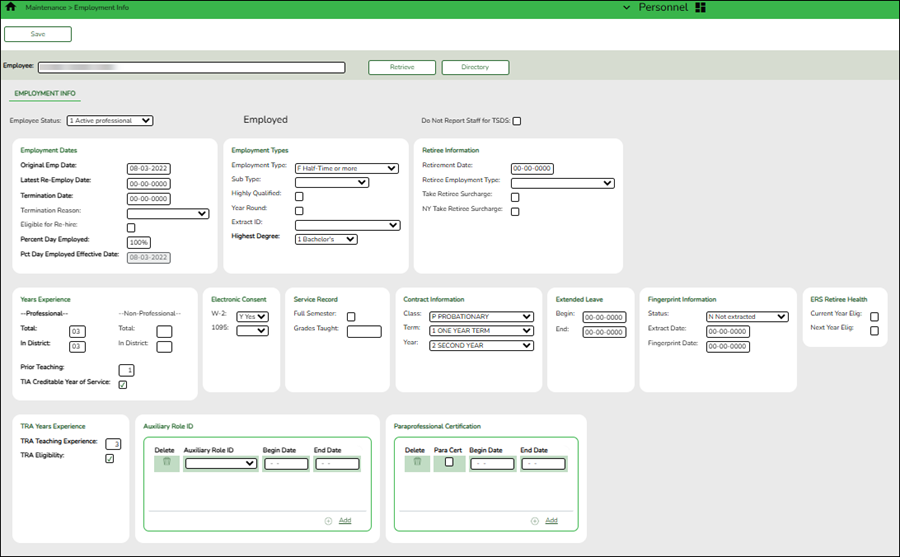Click the plus icon in Auxiliary Role ID

tap(328, 521)
